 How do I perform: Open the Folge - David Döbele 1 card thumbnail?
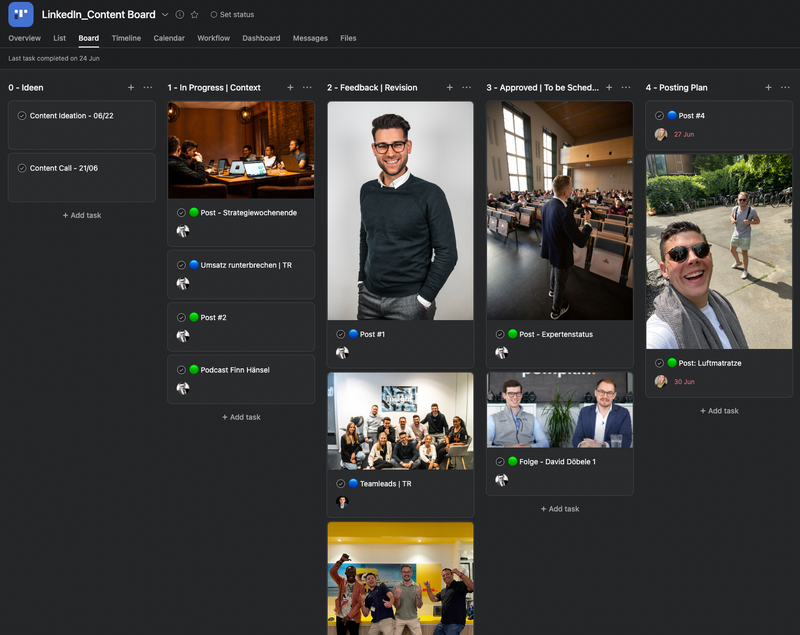[x=559, y=410]
